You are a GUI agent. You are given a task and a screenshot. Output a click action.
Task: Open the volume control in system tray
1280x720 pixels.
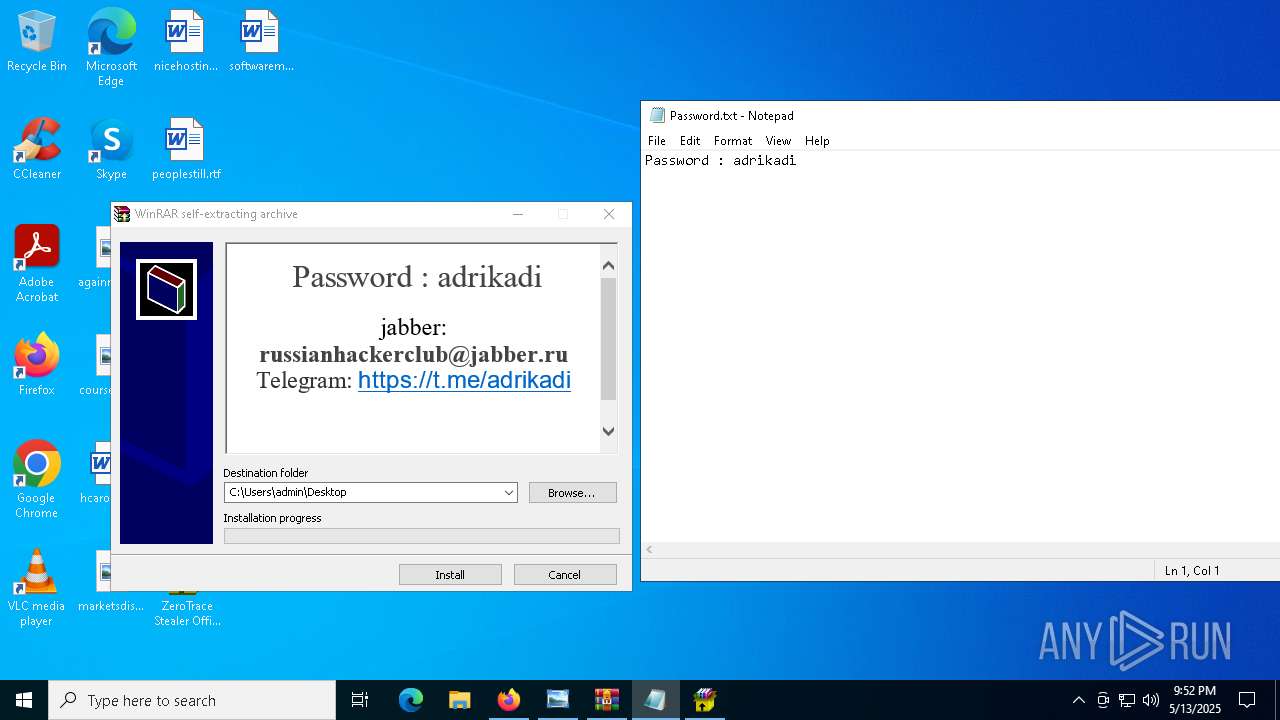[1150, 700]
